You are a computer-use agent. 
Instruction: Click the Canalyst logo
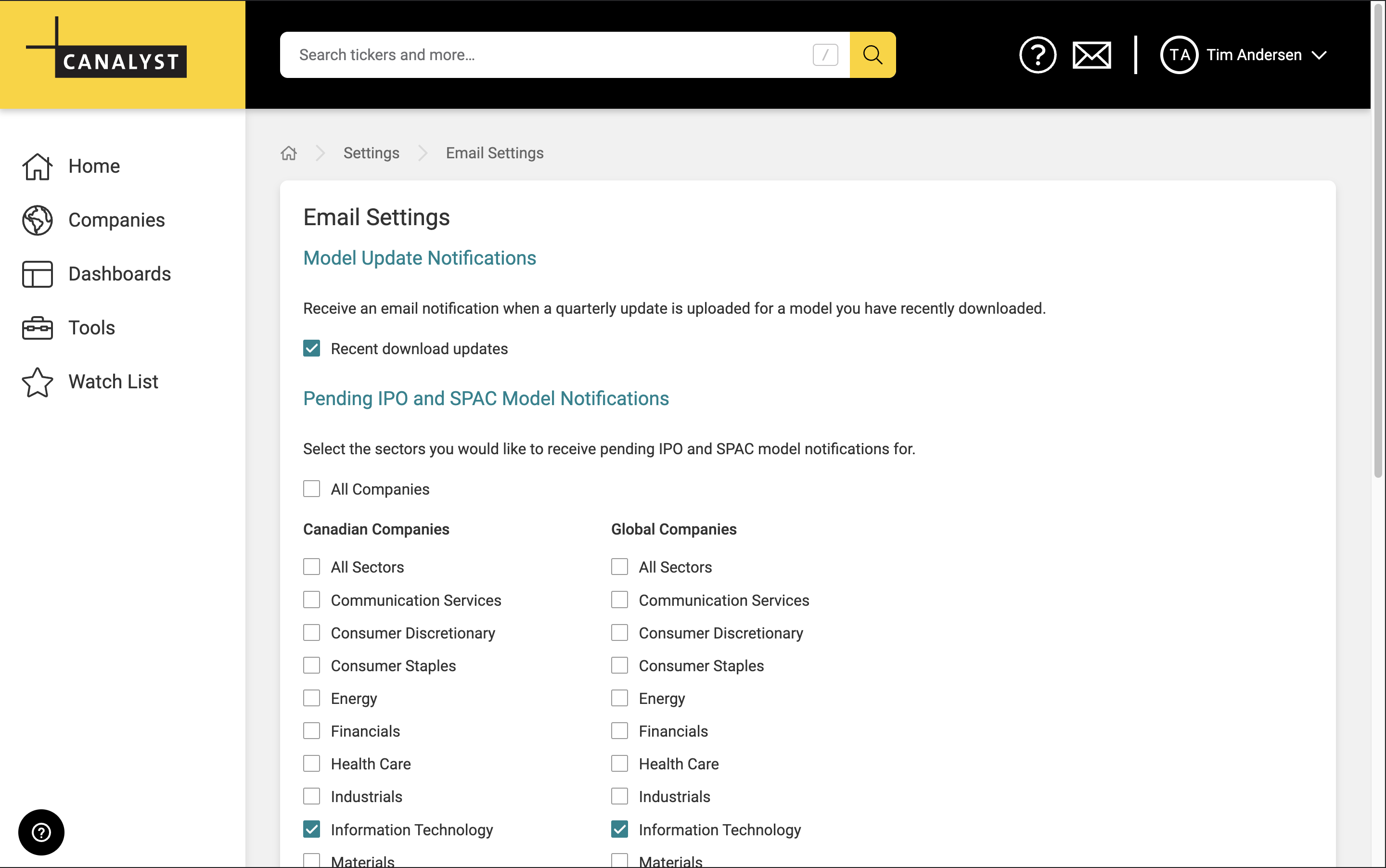click(107, 48)
